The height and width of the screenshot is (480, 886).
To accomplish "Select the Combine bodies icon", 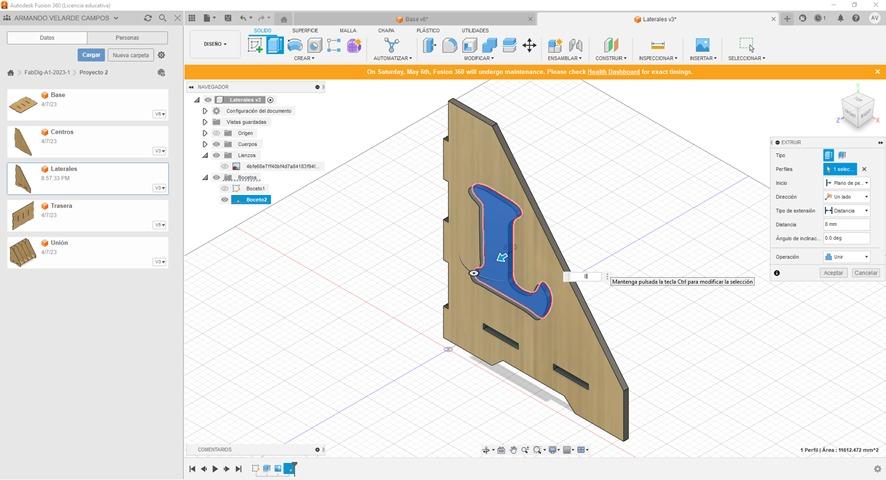I will pos(489,45).
